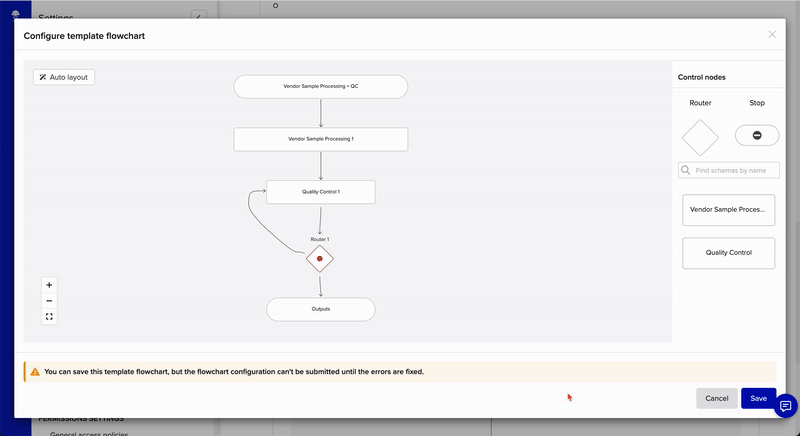Click the fit-to-screen icon

(49, 317)
